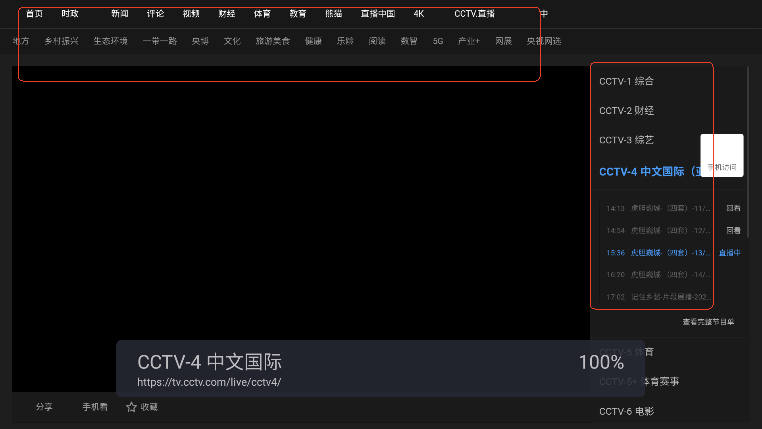Open the 首页 home link
The image size is (762, 429).
coord(34,14)
